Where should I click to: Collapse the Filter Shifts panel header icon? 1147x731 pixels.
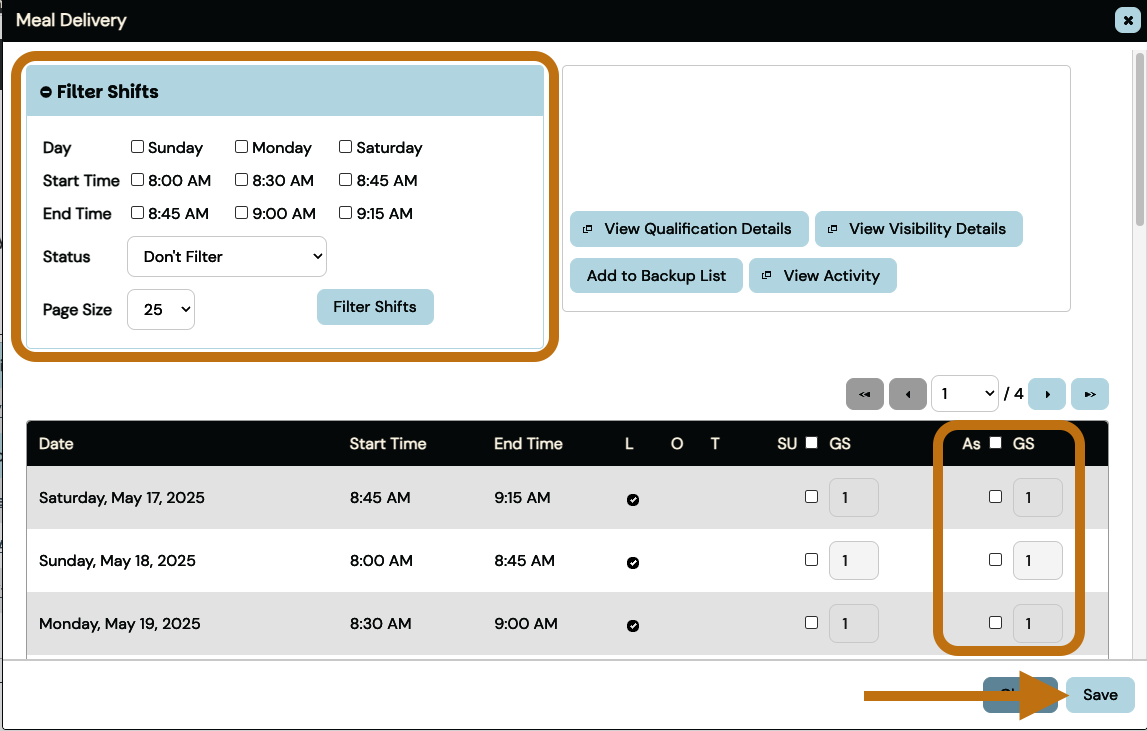[x=46, y=92]
